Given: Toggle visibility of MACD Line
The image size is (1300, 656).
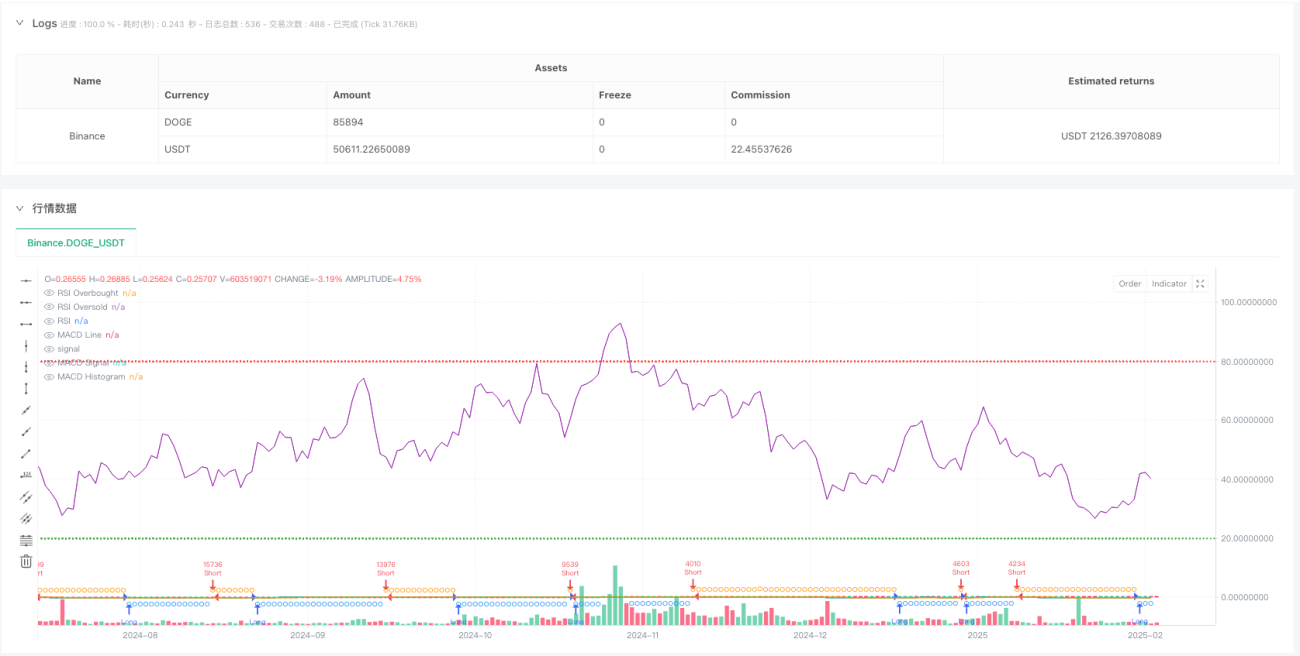Looking at the screenshot, I should [49, 335].
